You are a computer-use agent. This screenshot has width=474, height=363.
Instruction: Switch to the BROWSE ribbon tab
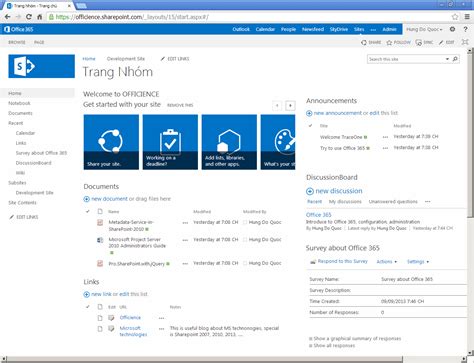coord(17,42)
